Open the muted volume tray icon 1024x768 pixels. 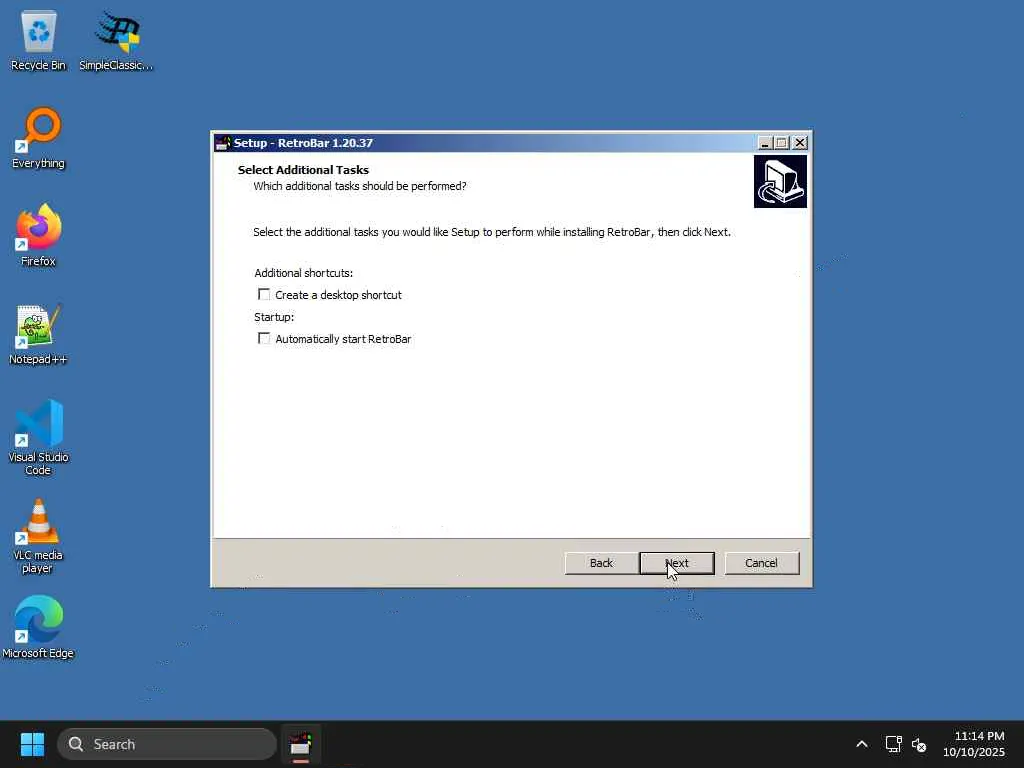point(919,744)
